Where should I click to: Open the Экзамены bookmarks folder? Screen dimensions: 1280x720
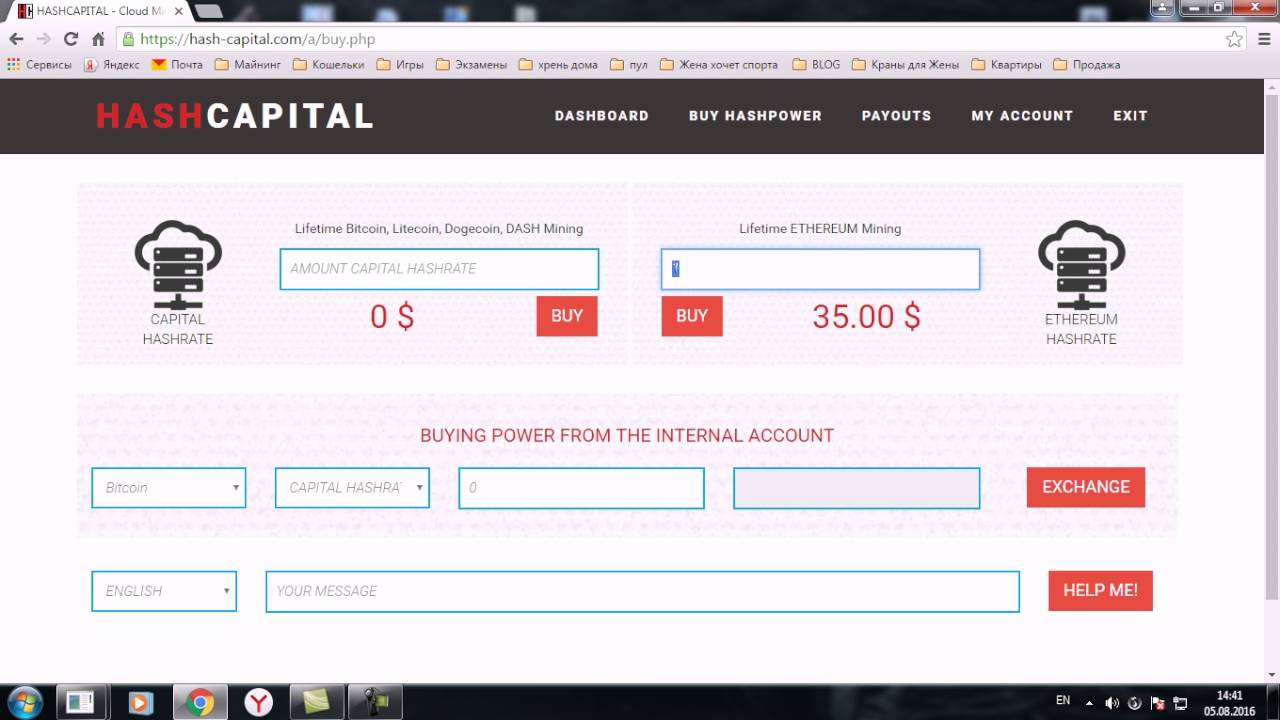[x=471, y=64]
